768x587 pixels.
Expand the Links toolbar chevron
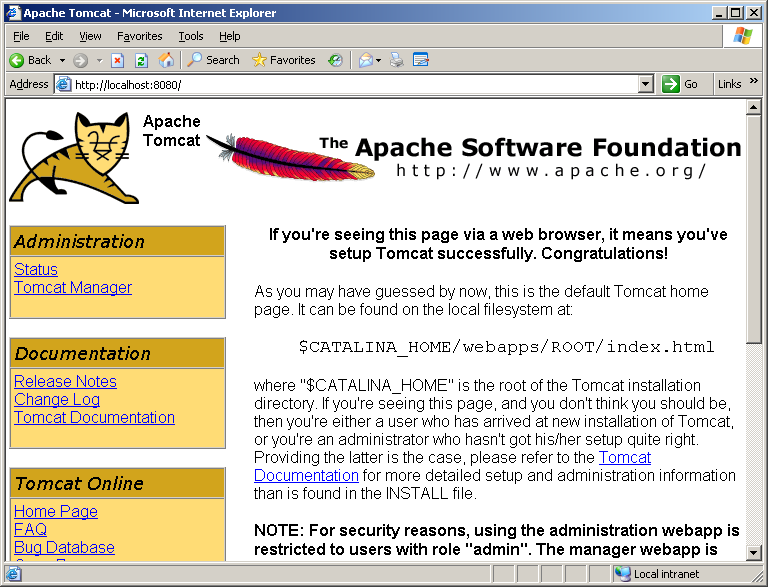point(754,80)
